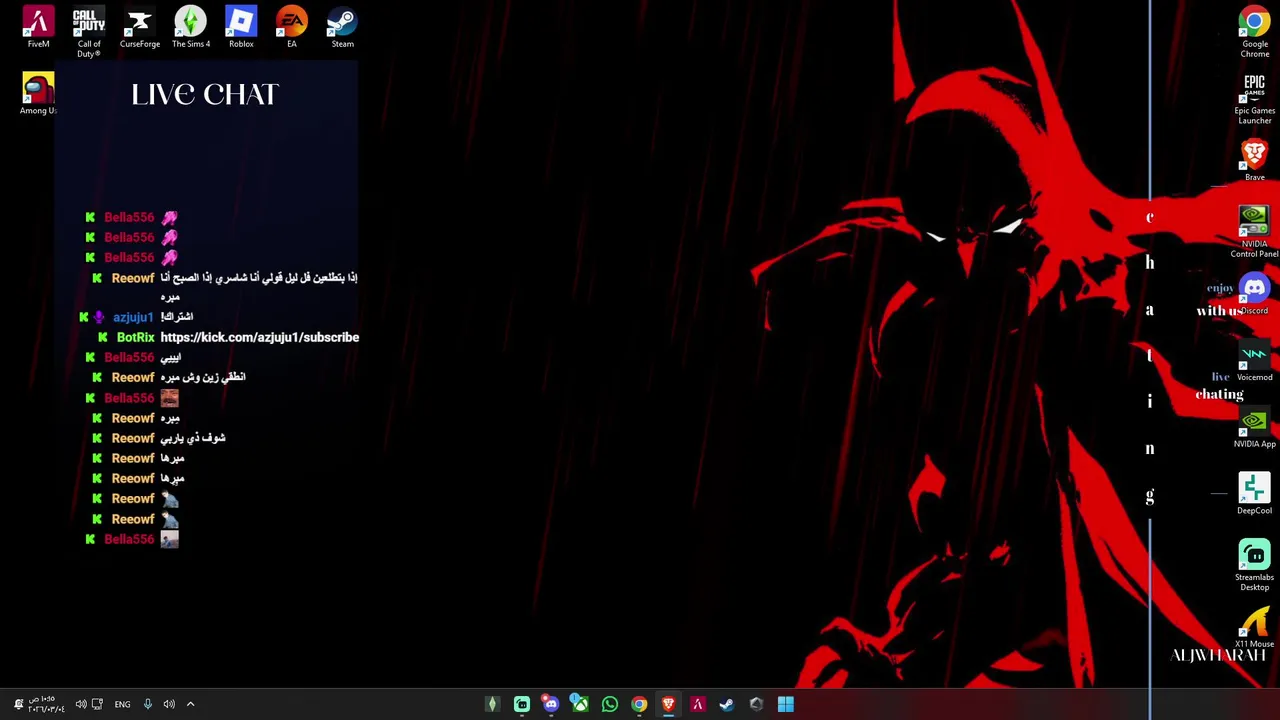Change the ENG input language
Screen dimensions: 1280x720
click(x=122, y=705)
